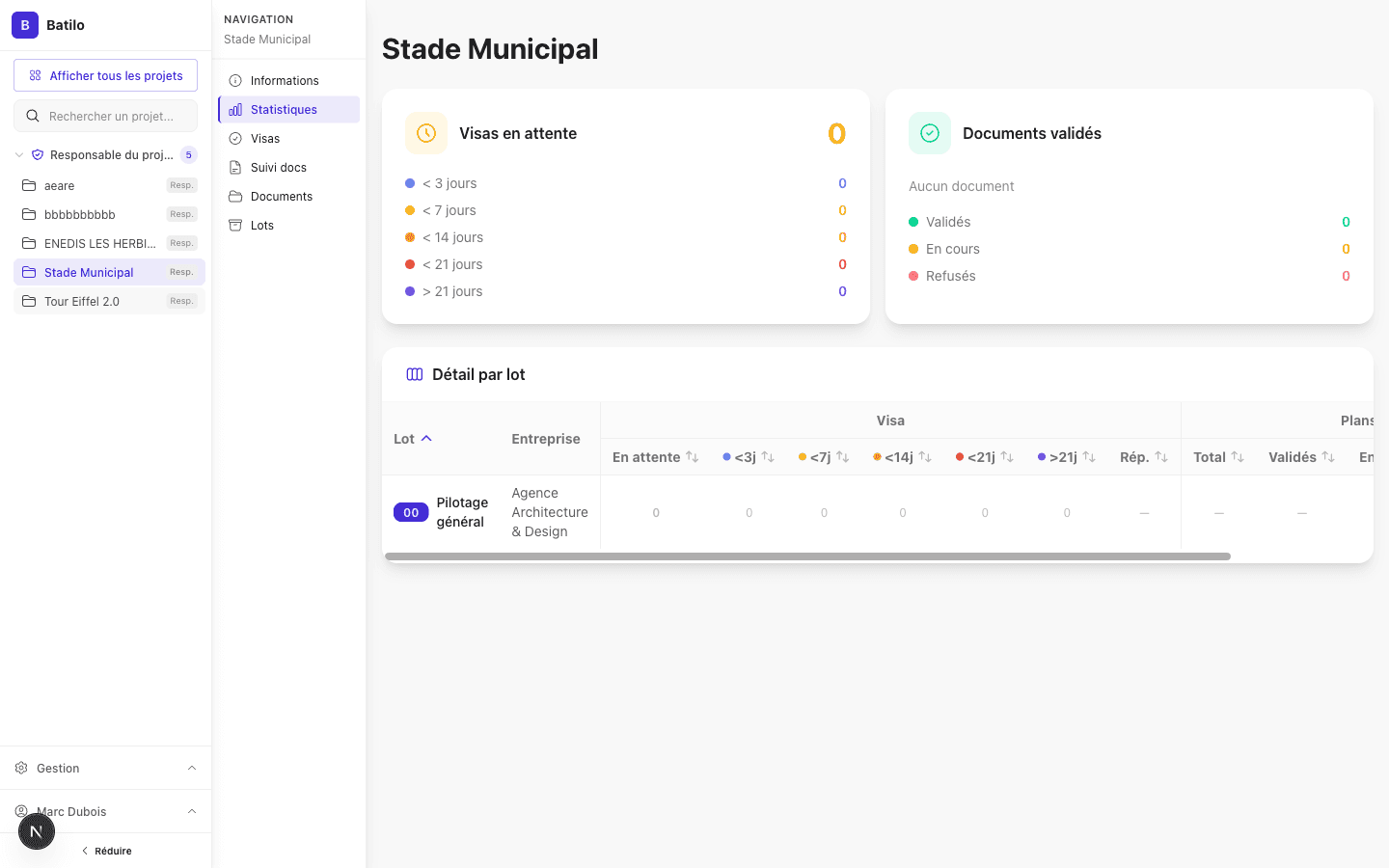The height and width of the screenshot is (868, 1389).
Task: Open the Documents section
Action: (x=281, y=196)
